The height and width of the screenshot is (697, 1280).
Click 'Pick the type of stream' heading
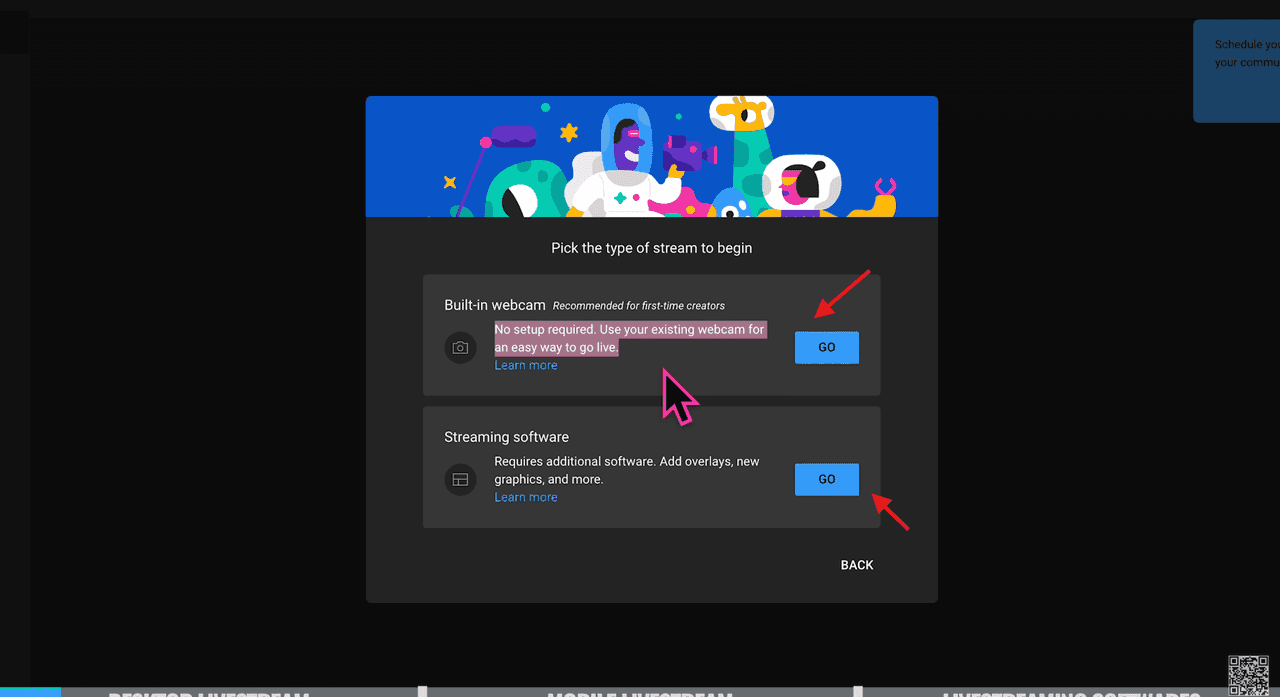tap(651, 247)
